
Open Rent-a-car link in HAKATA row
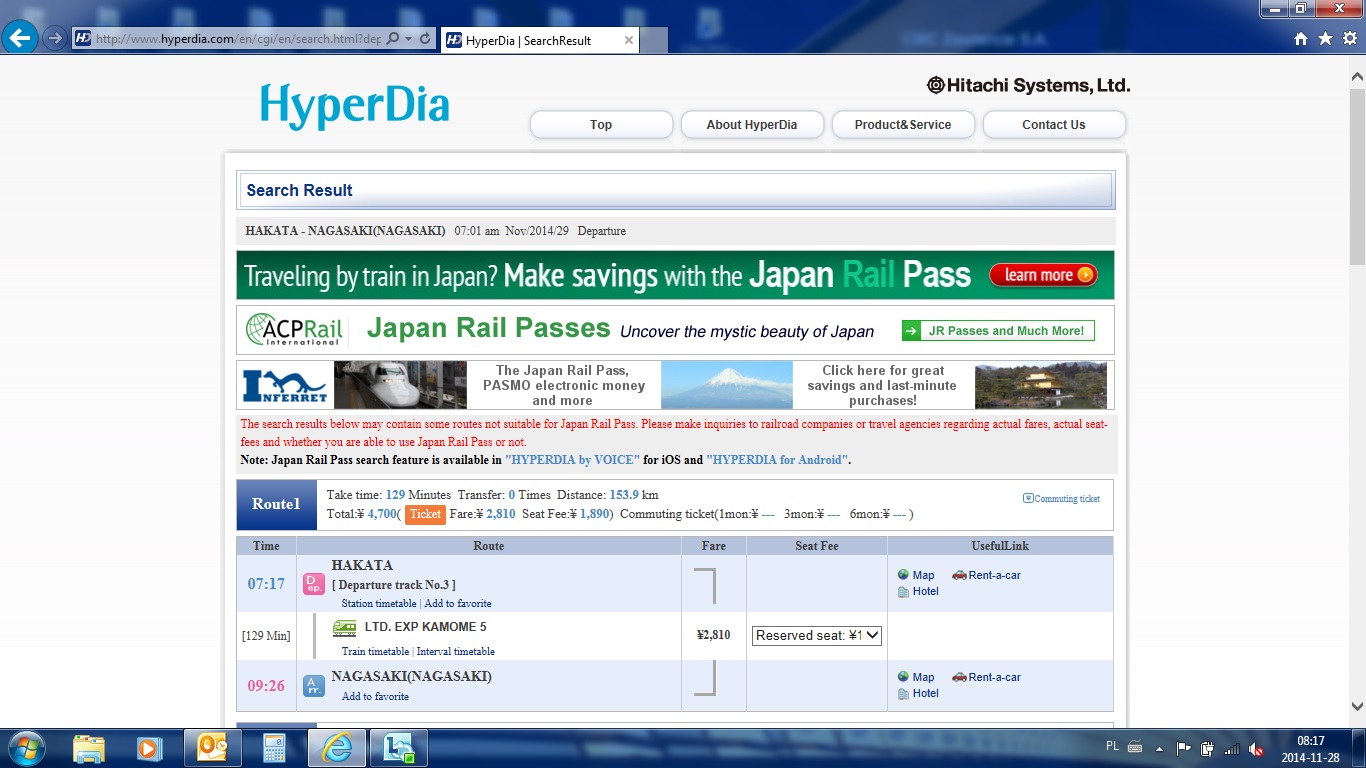[x=987, y=575]
